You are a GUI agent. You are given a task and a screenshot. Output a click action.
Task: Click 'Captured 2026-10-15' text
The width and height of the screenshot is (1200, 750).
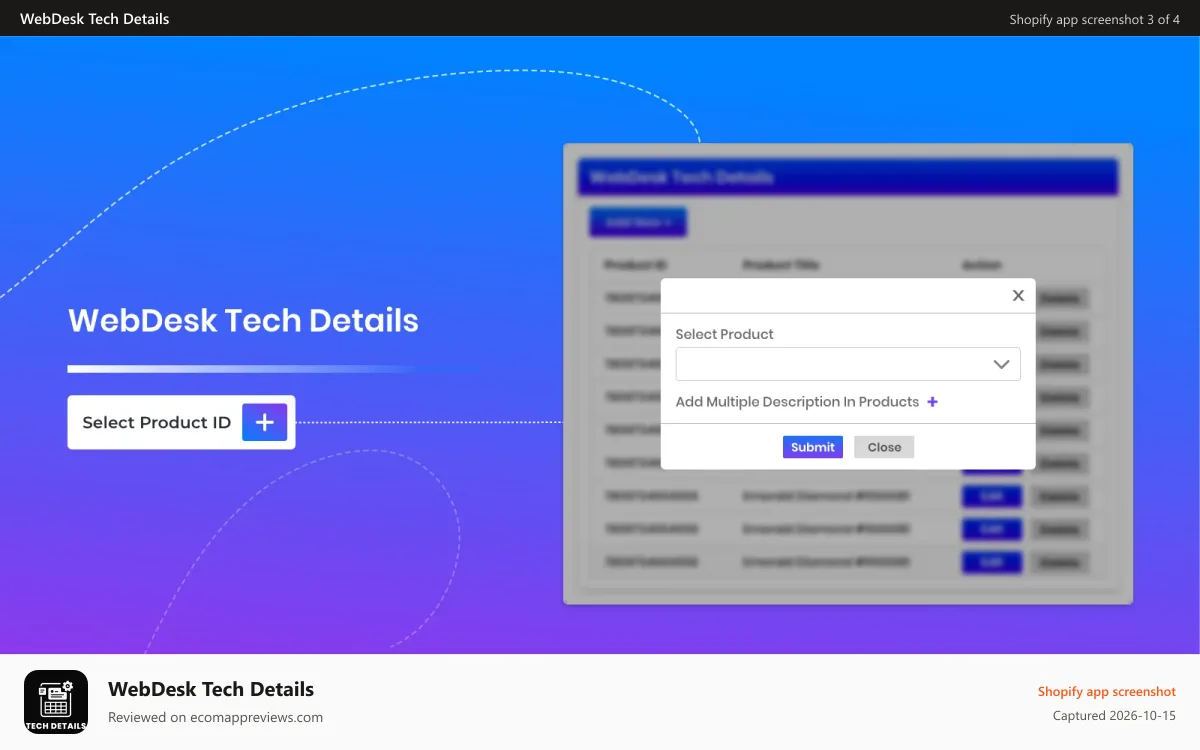click(x=1114, y=716)
